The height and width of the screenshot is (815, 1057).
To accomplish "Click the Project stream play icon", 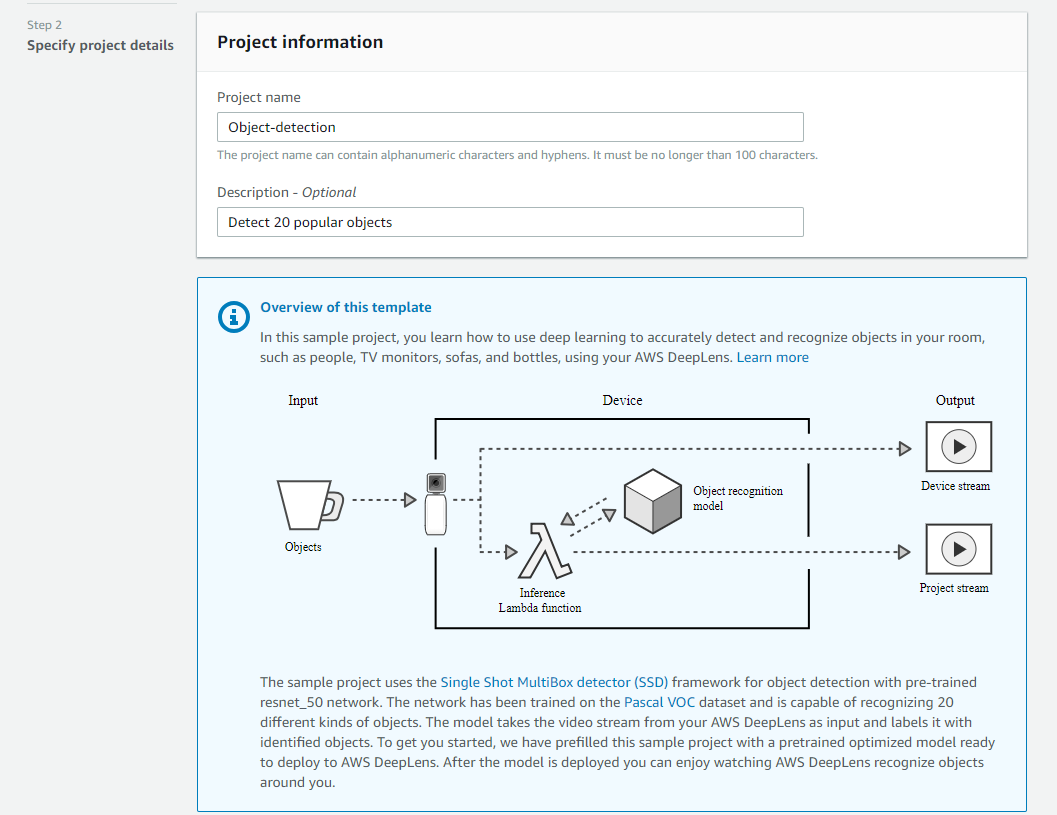I will pos(958,549).
